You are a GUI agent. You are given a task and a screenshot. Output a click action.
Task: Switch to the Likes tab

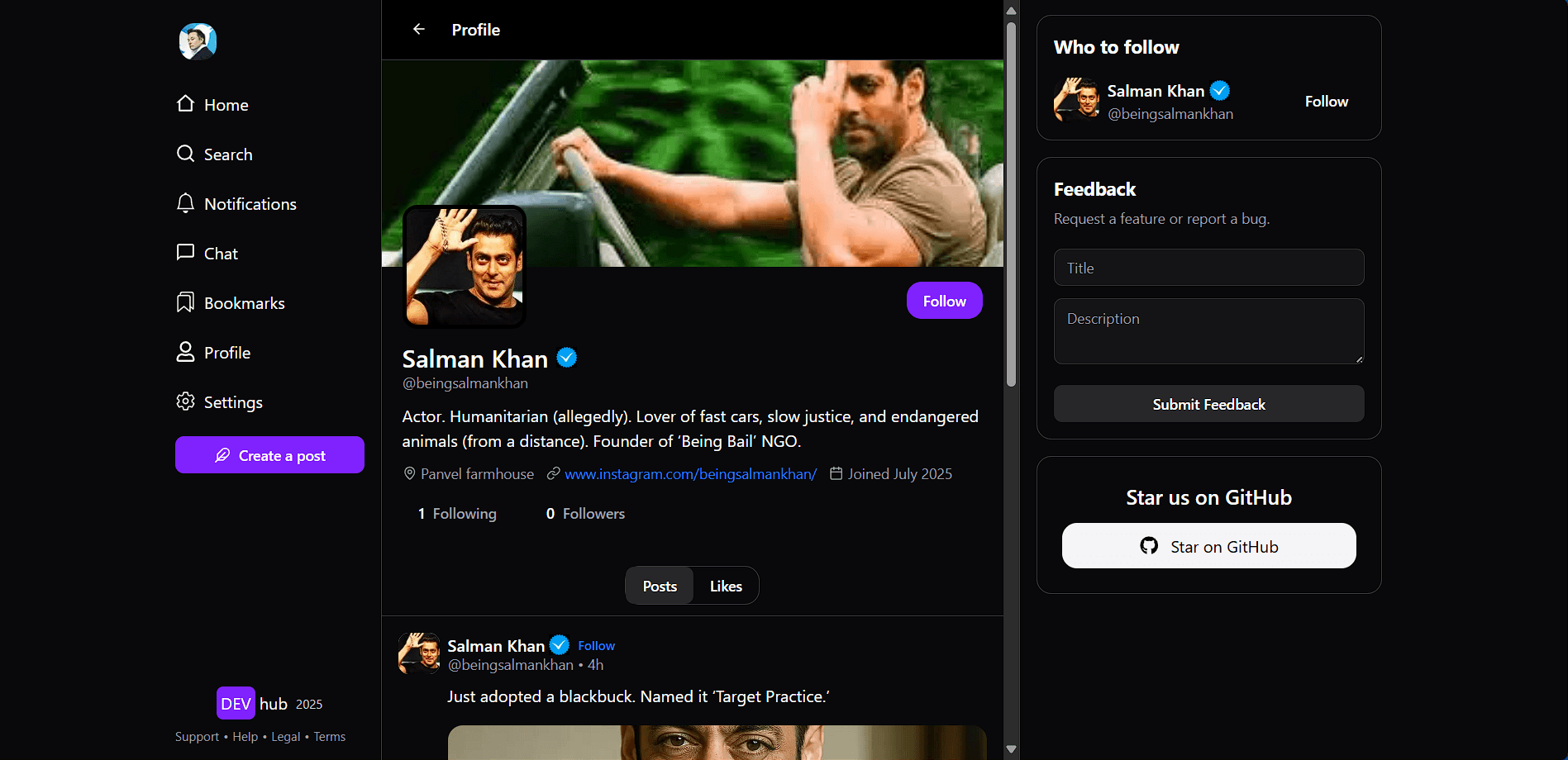(x=726, y=586)
